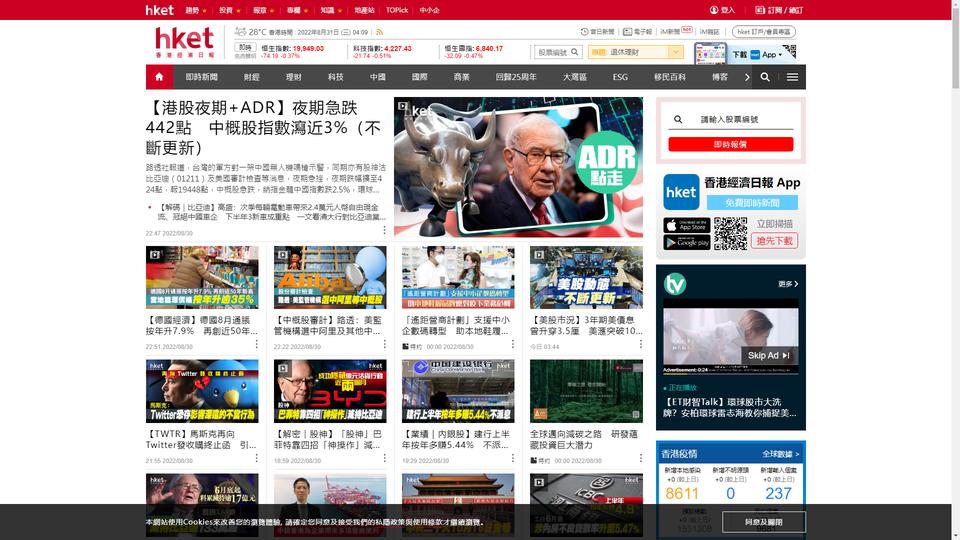
Task: Open options dots for 美股市況 article
Action: pyautogui.click(x=640, y=344)
